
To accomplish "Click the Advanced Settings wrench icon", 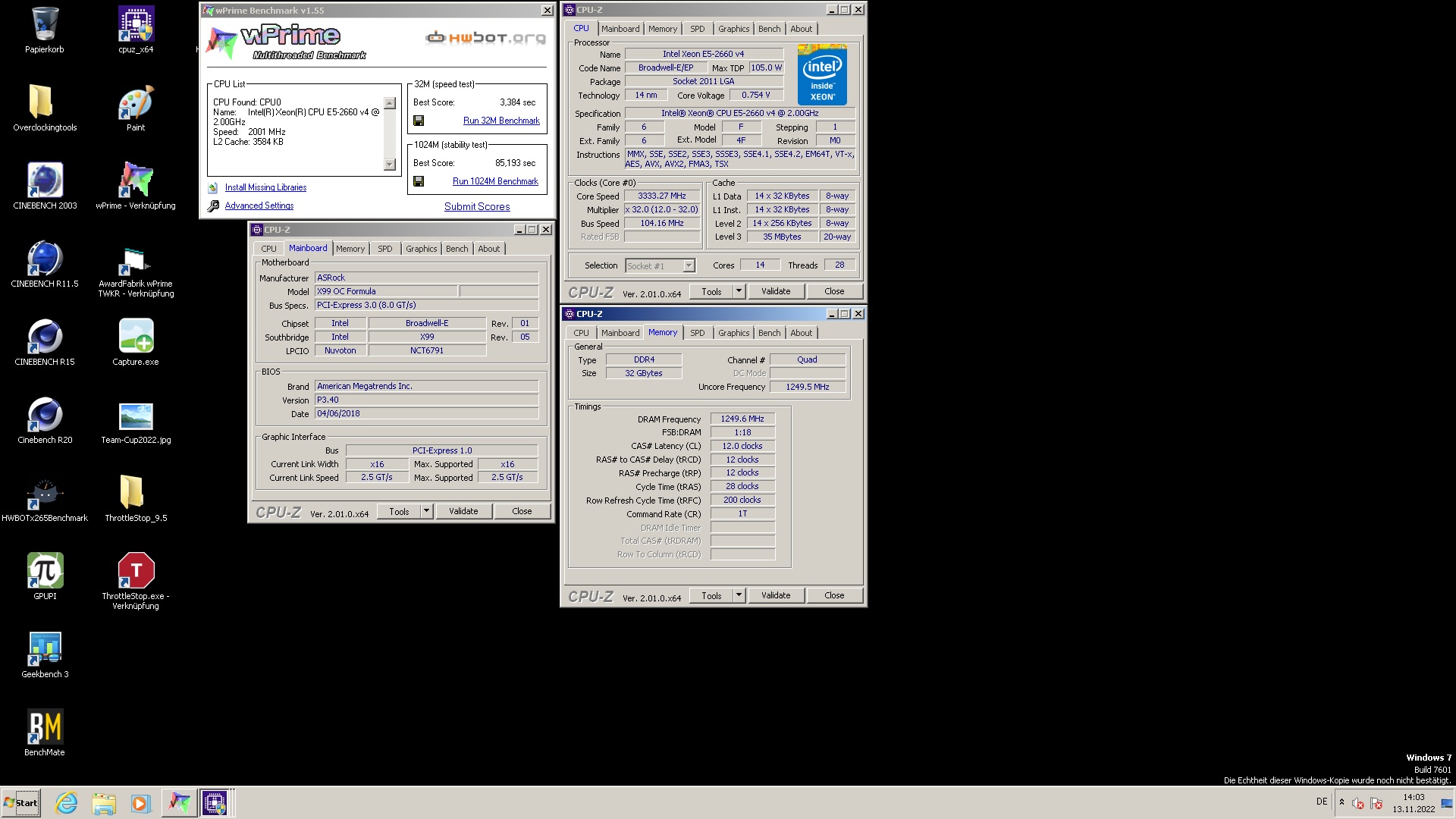I will pos(213,206).
